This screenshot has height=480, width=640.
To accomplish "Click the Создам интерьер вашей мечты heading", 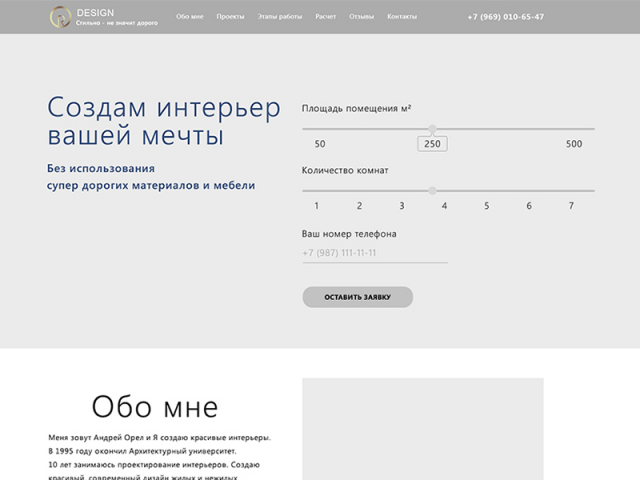I will pos(164,121).
